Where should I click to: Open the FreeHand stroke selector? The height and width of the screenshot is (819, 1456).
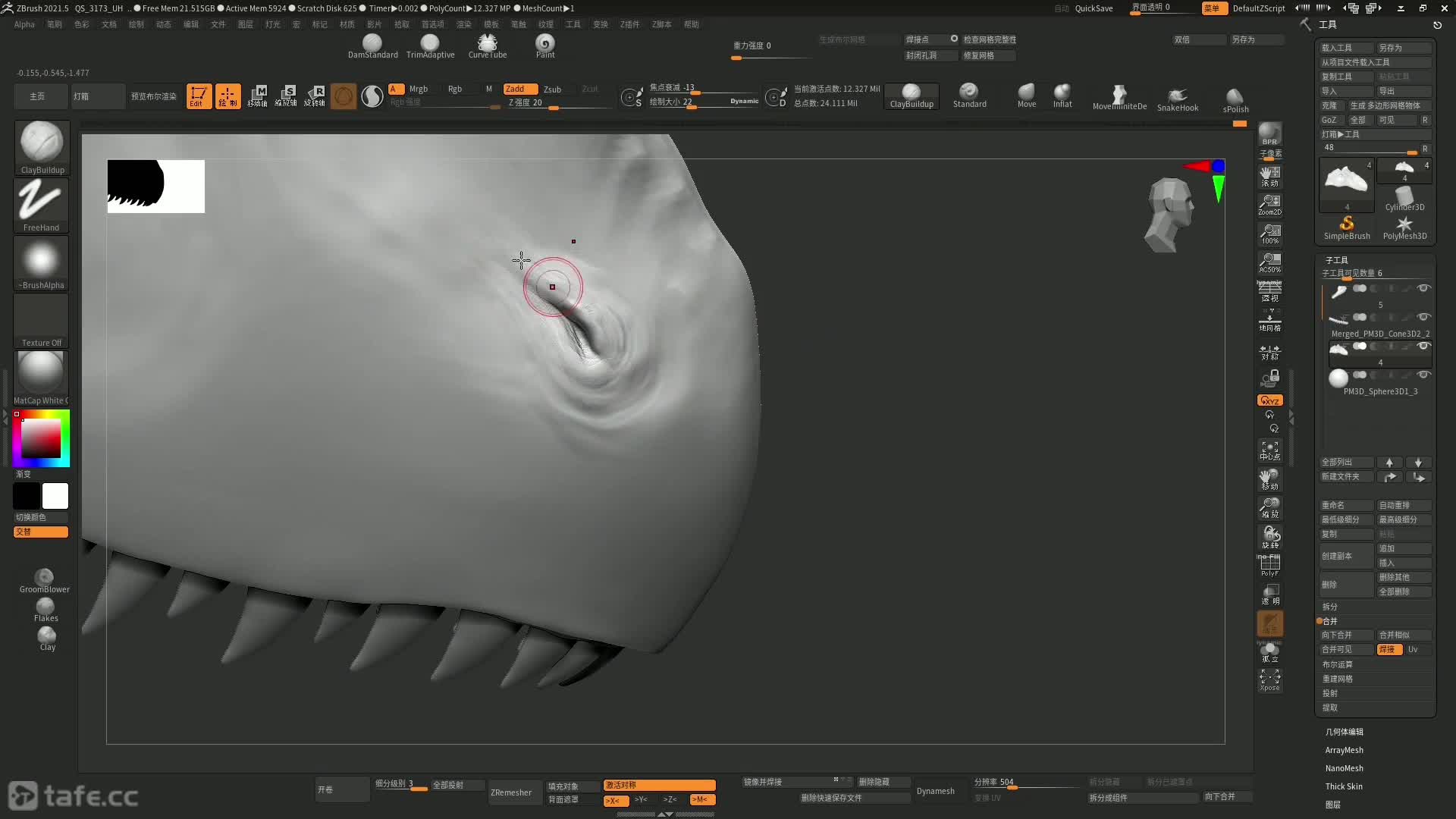42,206
